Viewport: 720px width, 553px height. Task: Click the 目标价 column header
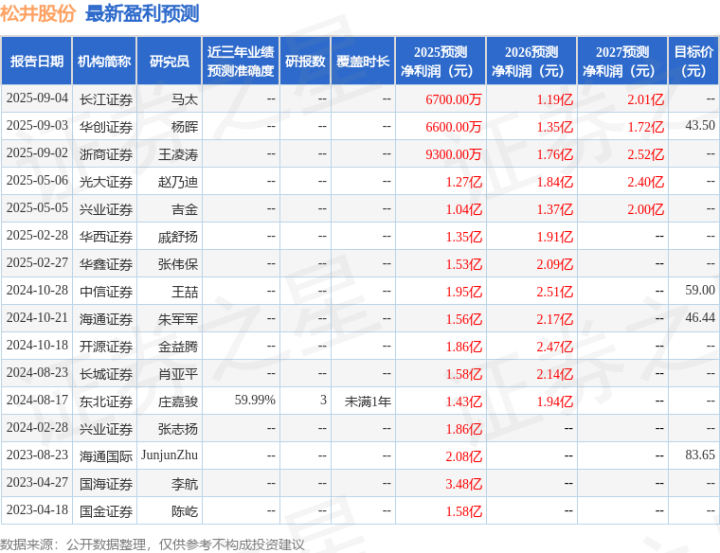pyautogui.click(x=693, y=61)
